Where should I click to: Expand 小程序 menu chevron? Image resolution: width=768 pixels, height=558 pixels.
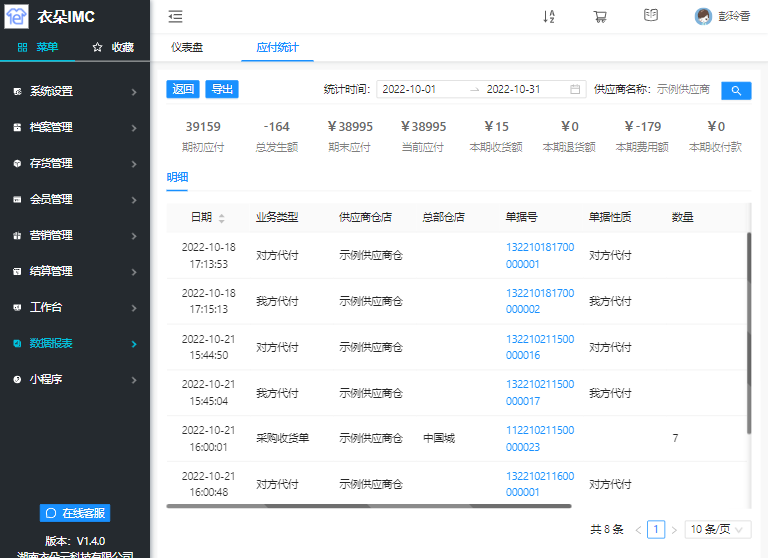point(134,380)
